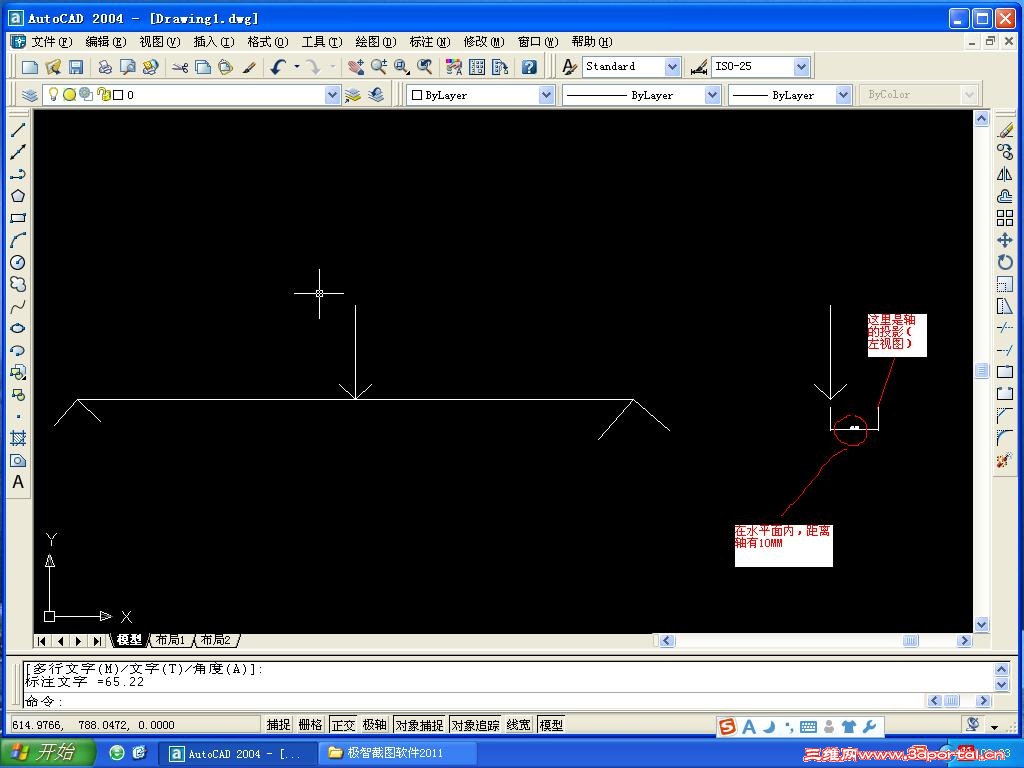
Task: Toggle 模型 model space button in status bar
Action: point(551,725)
